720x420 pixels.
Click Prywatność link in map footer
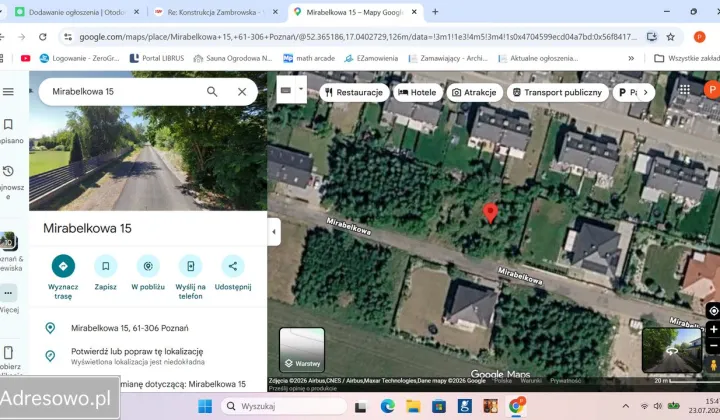click(x=565, y=381)
